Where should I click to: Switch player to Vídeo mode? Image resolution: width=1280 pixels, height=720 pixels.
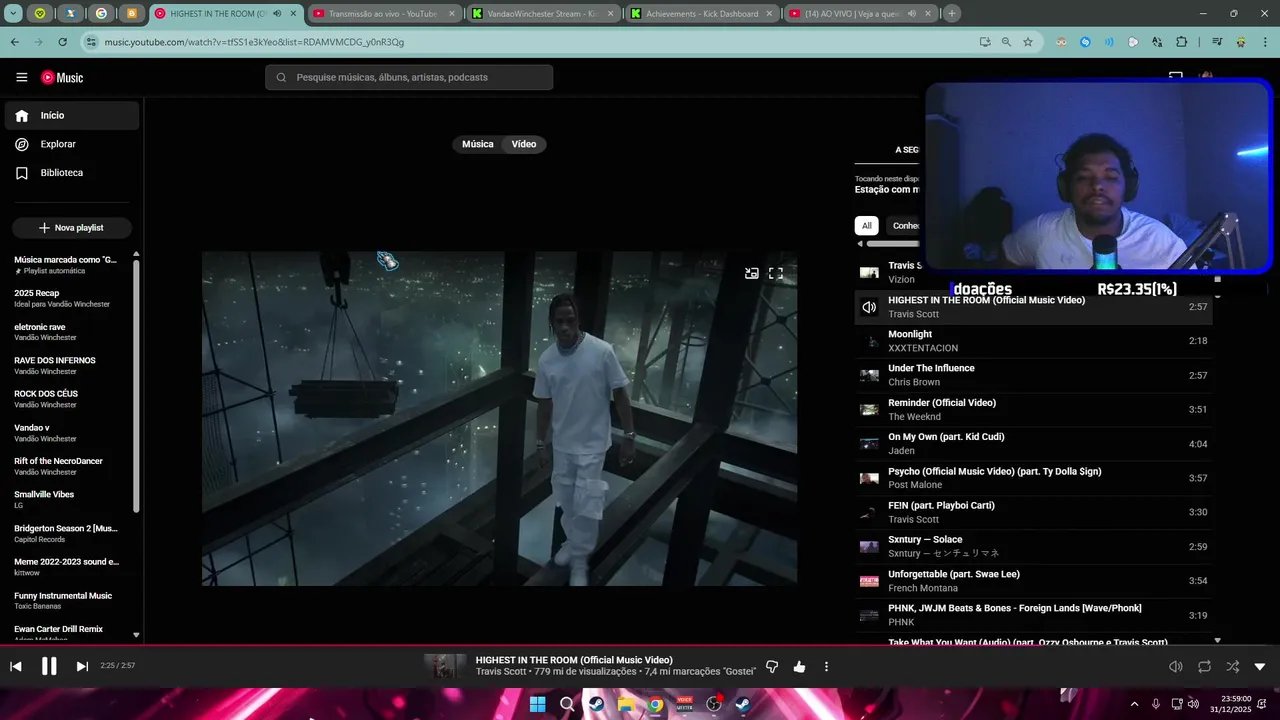(524, 144)
